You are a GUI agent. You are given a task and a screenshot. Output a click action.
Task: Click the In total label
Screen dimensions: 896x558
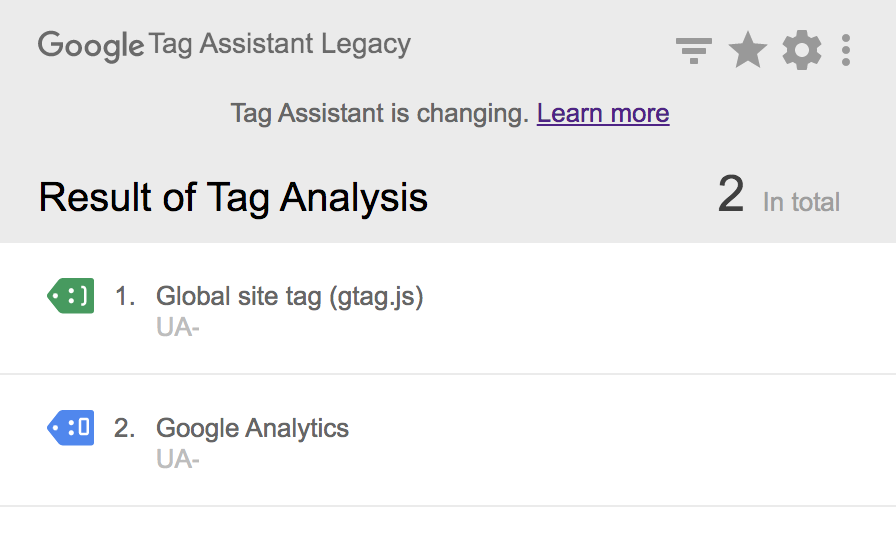pyautogui.click(x=801, y=202)
